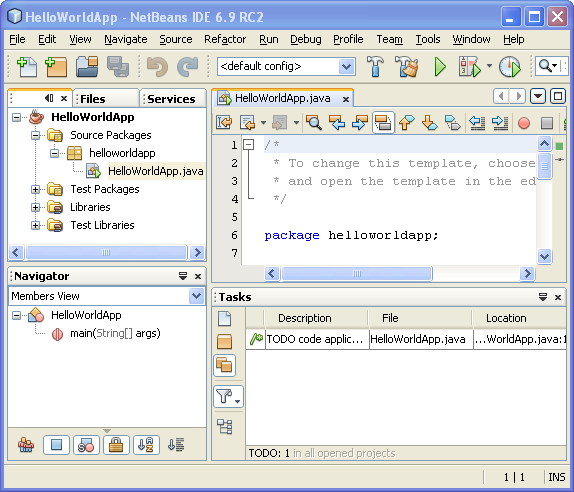The image size is (574, 492).
Task: Select HelloWorldApp.java in project tree
Action: point(156,171)
